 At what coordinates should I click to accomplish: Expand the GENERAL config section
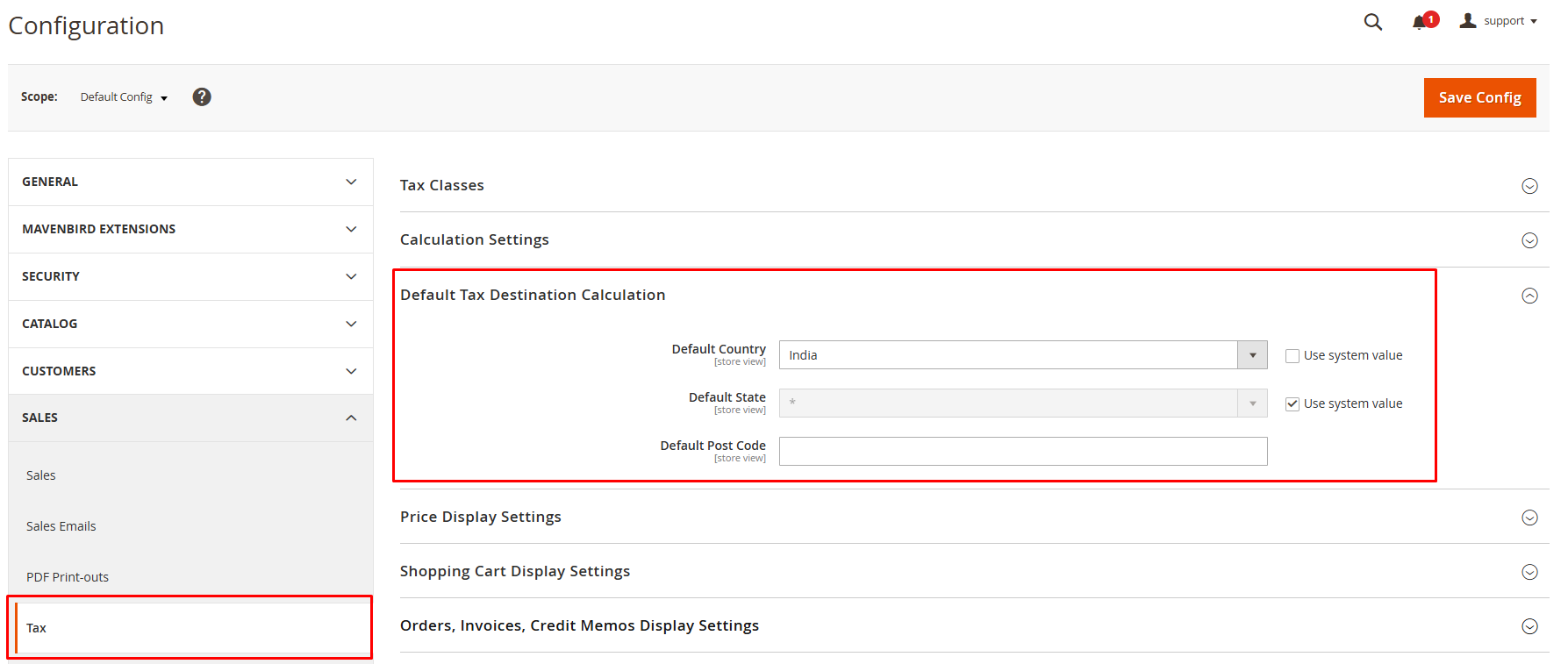[x=190, y=182]
